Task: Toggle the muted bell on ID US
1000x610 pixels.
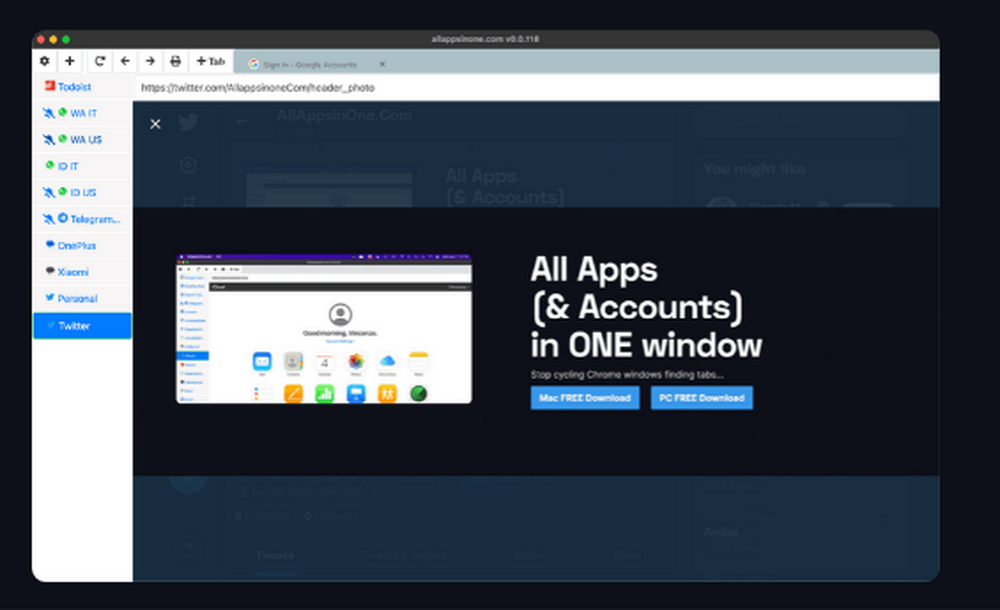Action: click(48, 192)
